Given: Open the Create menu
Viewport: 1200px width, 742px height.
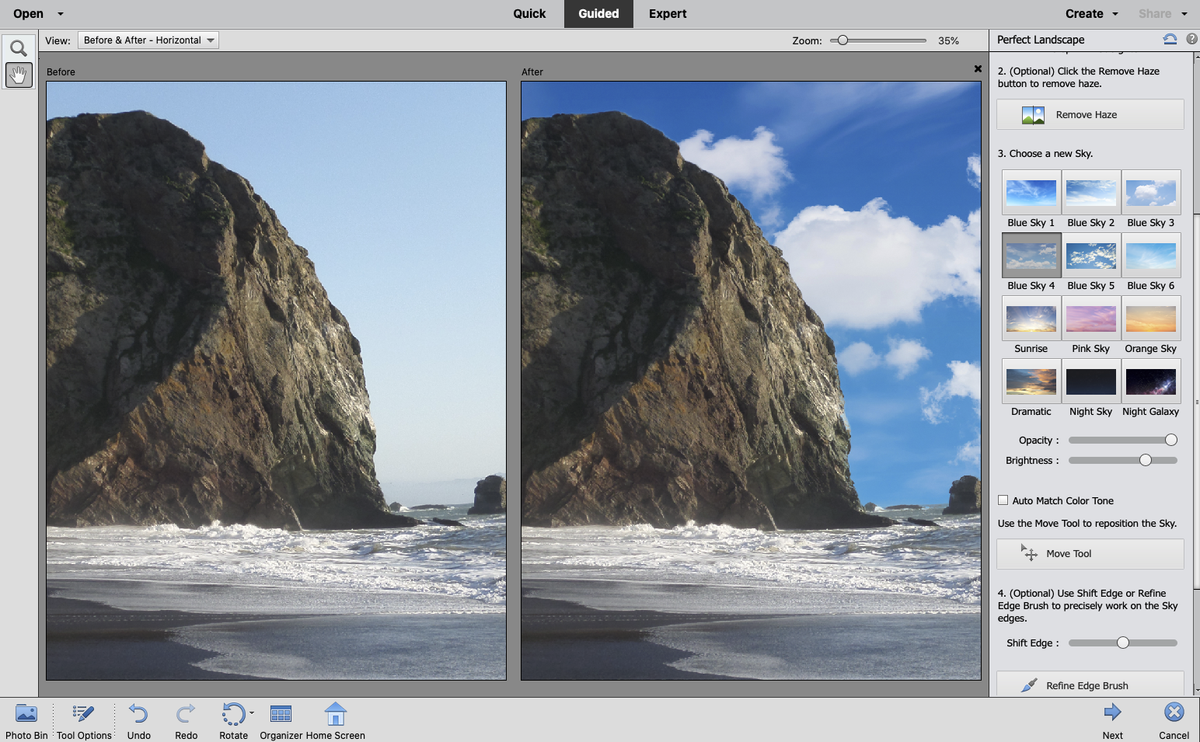Looking at the screenshot, I should (x=1083, y=13).
